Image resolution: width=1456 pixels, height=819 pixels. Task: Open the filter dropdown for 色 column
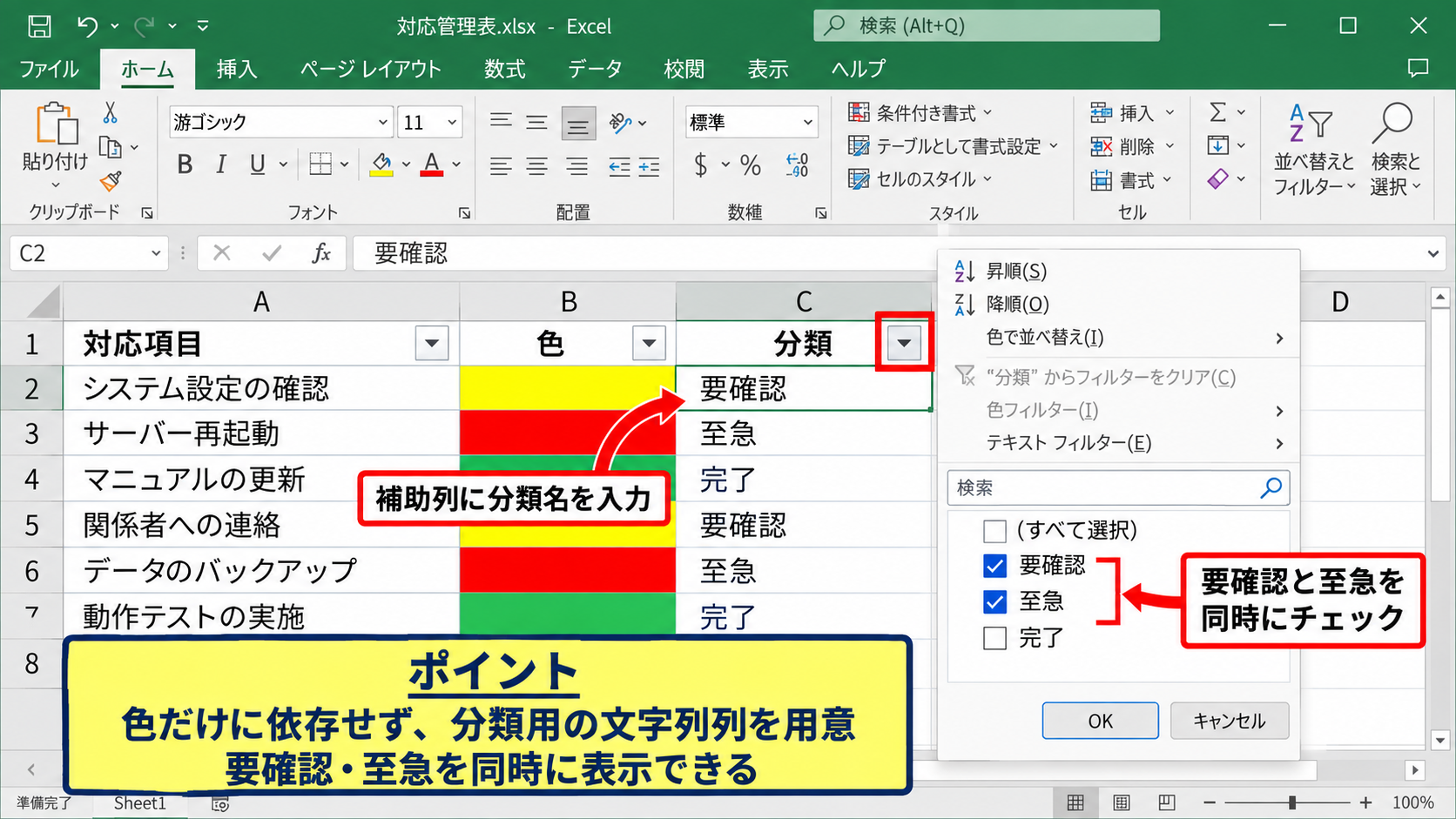(x=649, y=344)
